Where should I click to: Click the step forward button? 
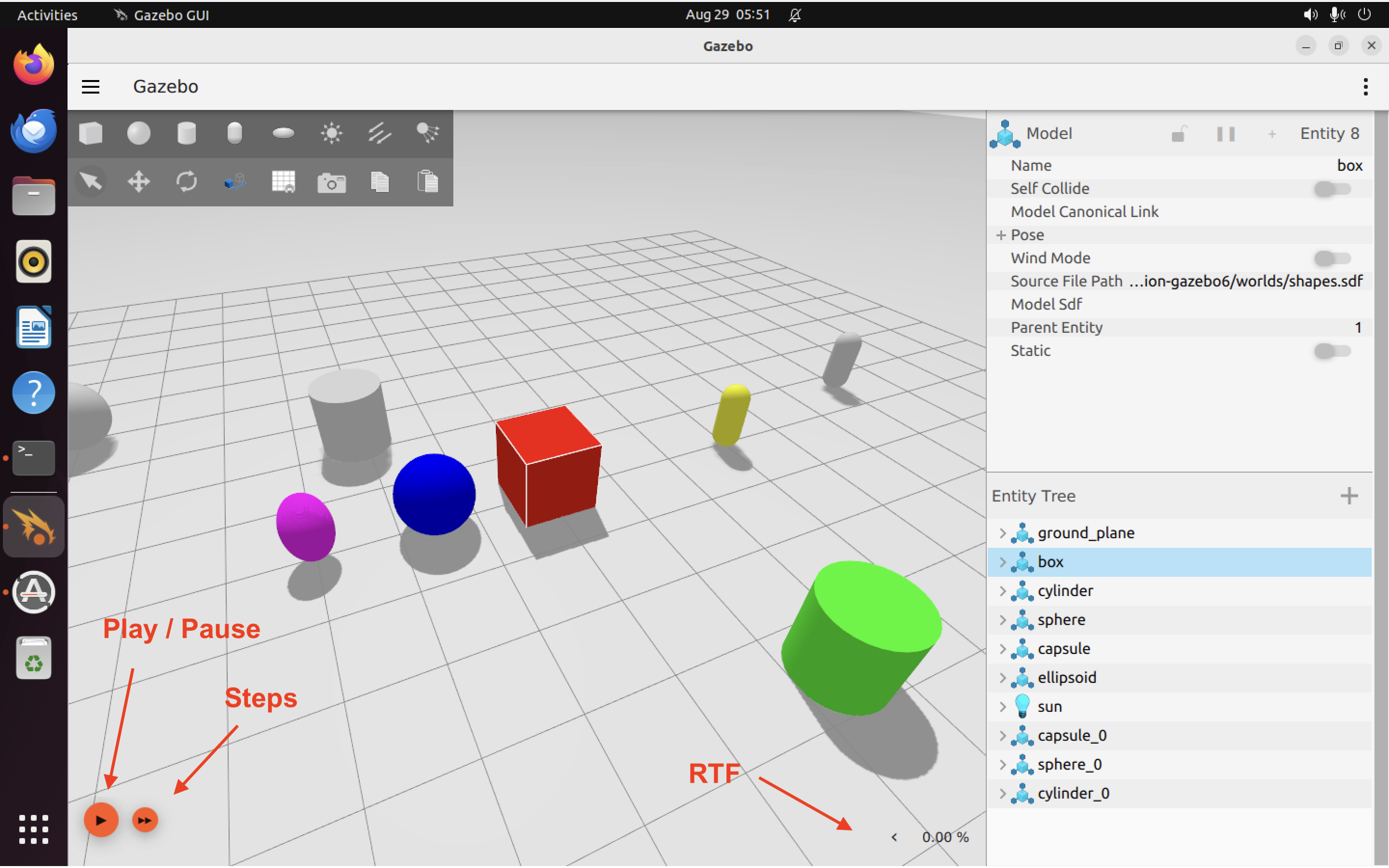(145, 820)
